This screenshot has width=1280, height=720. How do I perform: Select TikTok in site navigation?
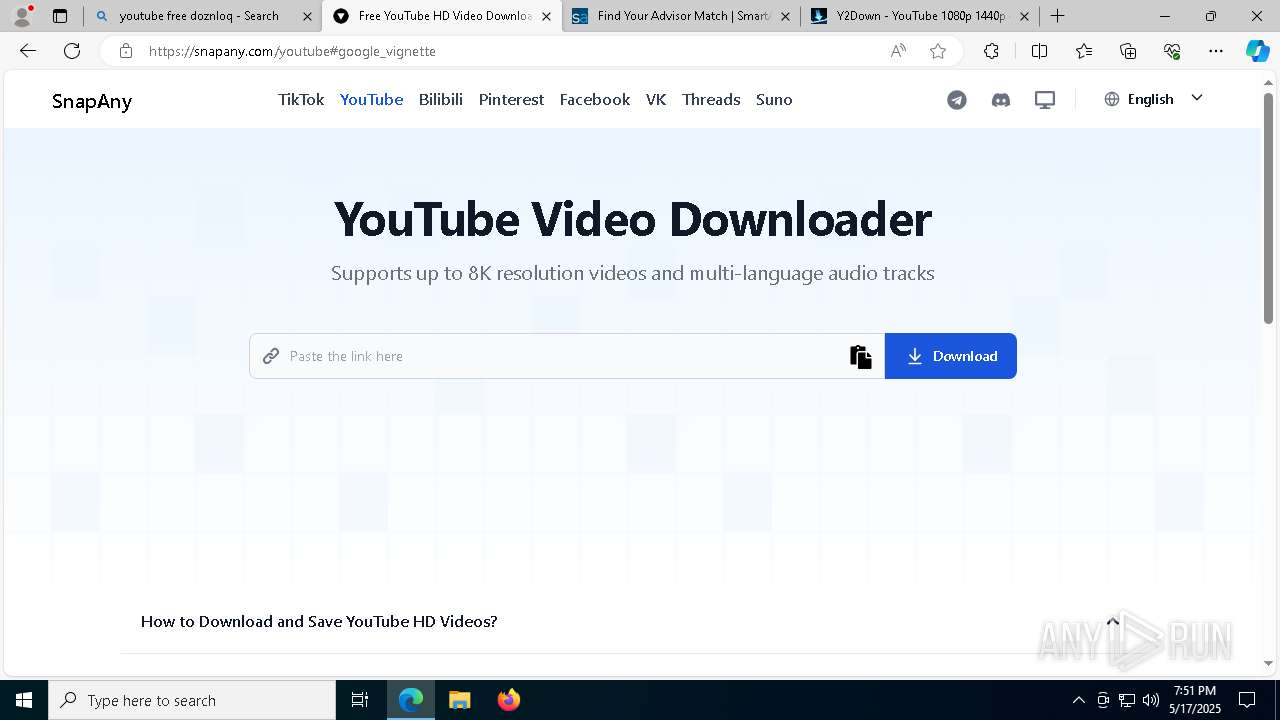pyautogui.click(x=301, y=99)
